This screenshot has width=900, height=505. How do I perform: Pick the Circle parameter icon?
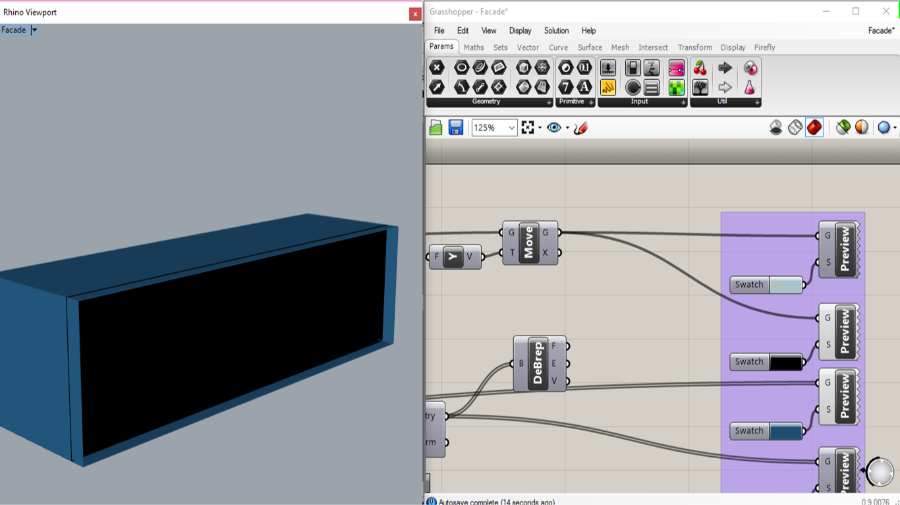(461, 68)
